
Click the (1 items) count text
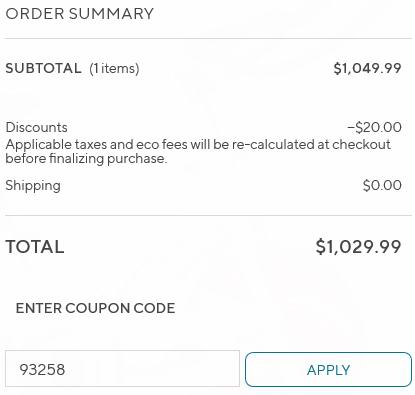point(114,69)
